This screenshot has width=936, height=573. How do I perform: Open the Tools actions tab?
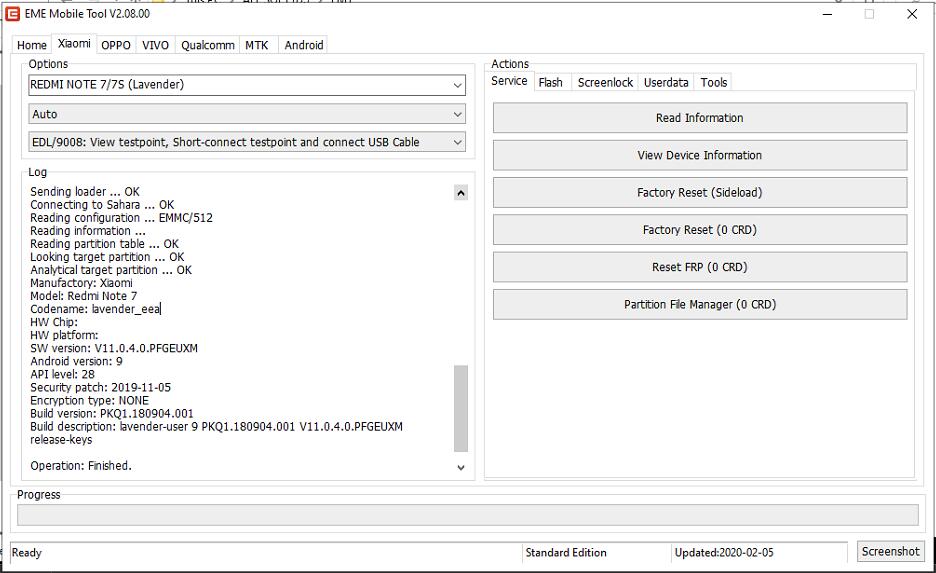(714, 82)
